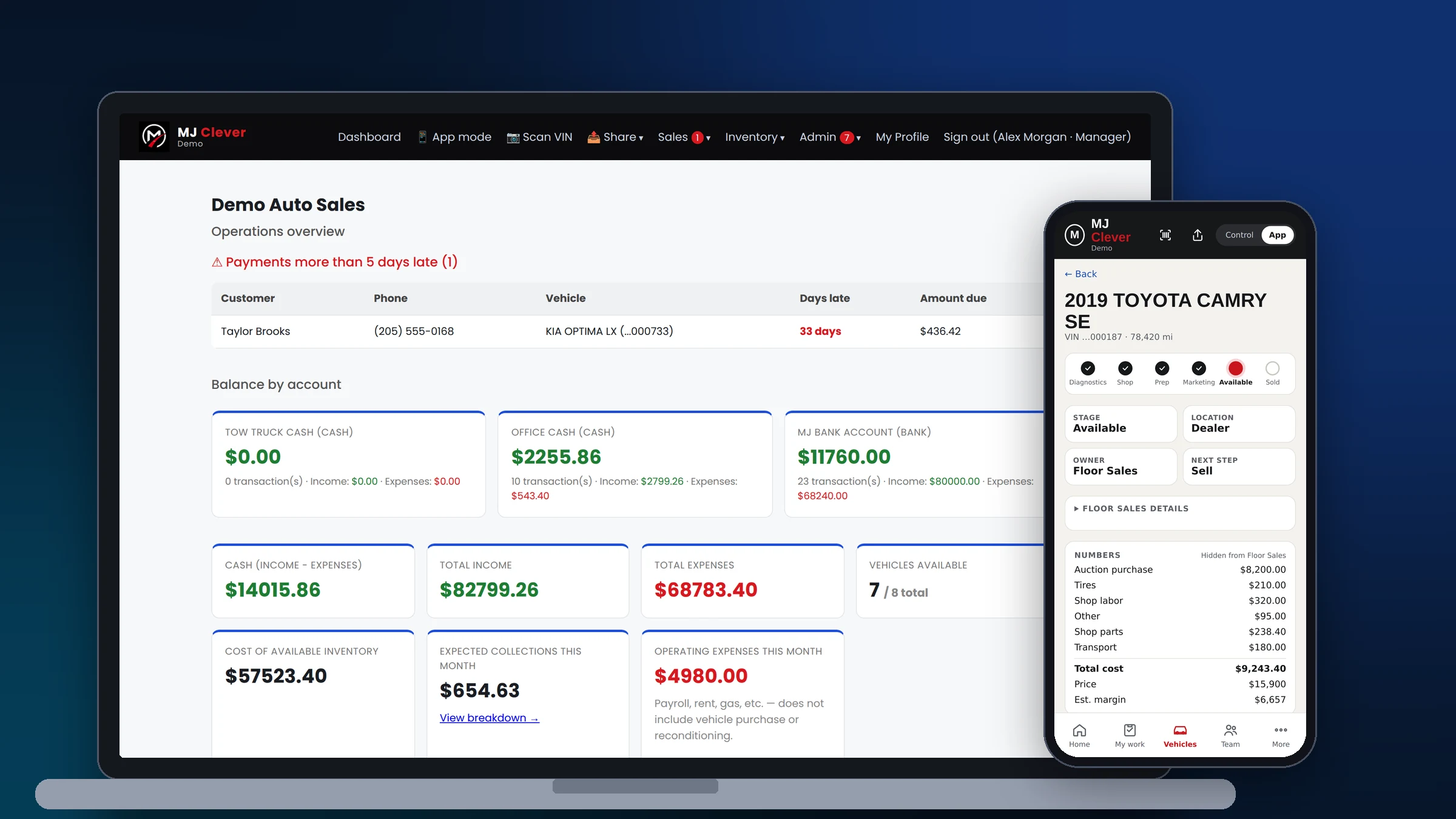Image resolution: width=1456 pixels, height=819 pixels.
Task: Tap the barcode scan icon on phone
Action: coord(1165,235)
